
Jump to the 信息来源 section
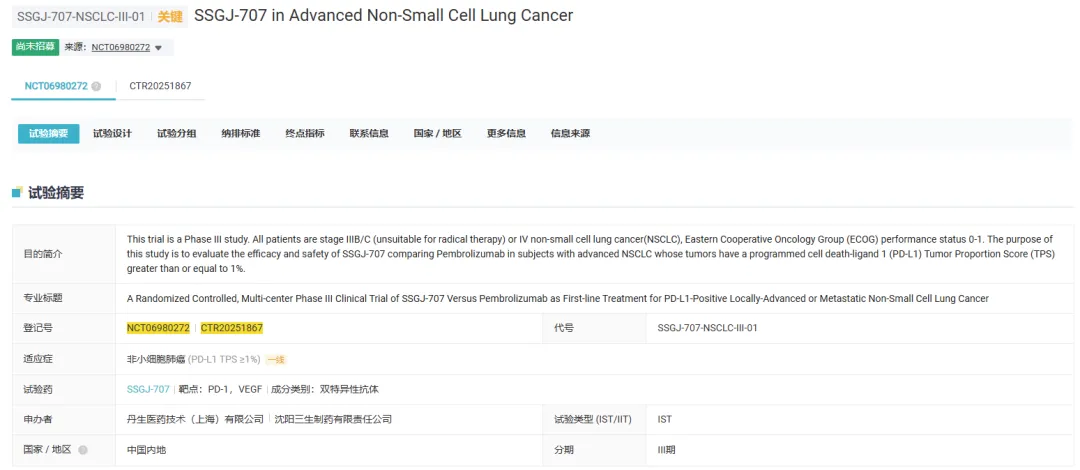(570, 134)
